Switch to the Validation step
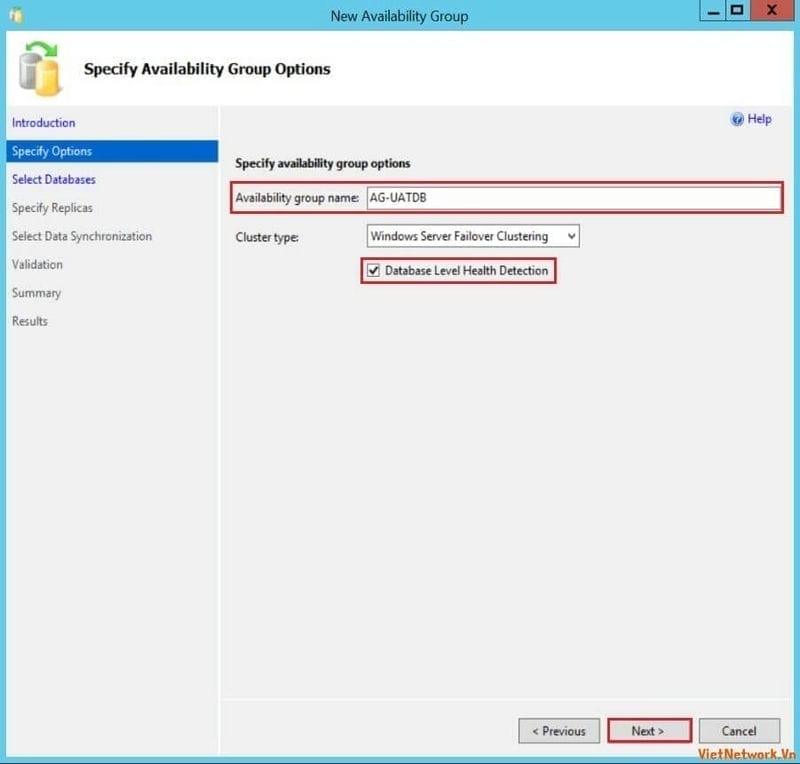 pos(37,264)
